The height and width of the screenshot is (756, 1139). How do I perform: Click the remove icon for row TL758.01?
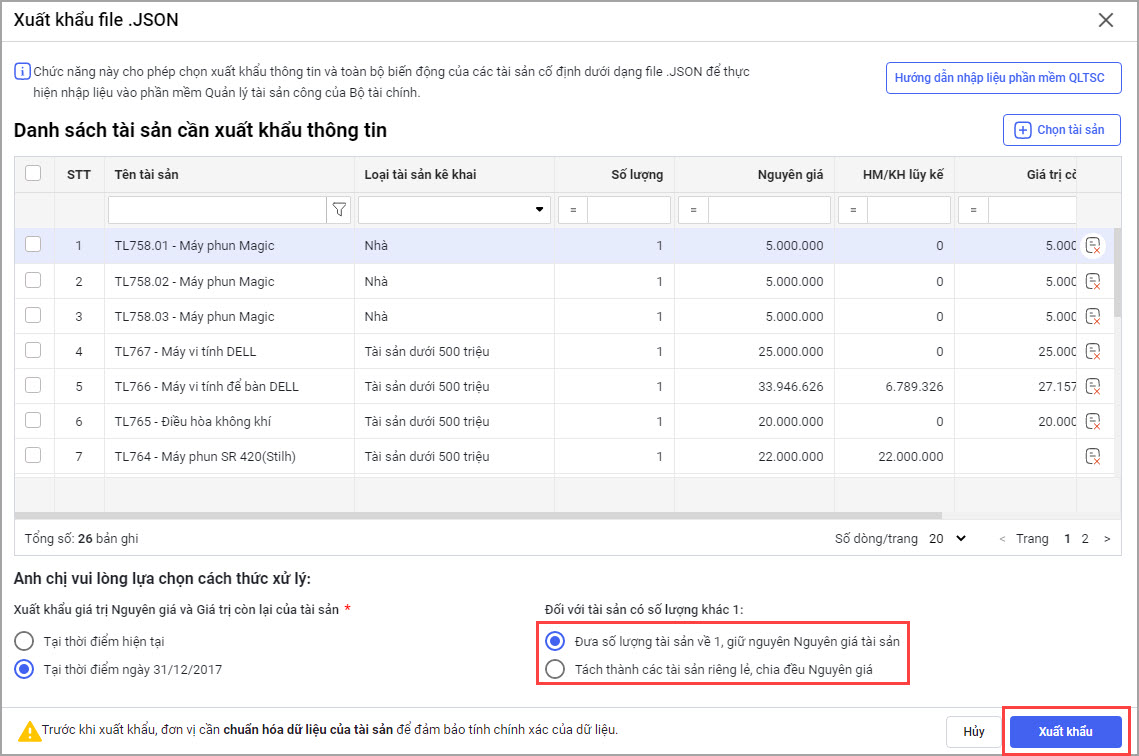1093,246
